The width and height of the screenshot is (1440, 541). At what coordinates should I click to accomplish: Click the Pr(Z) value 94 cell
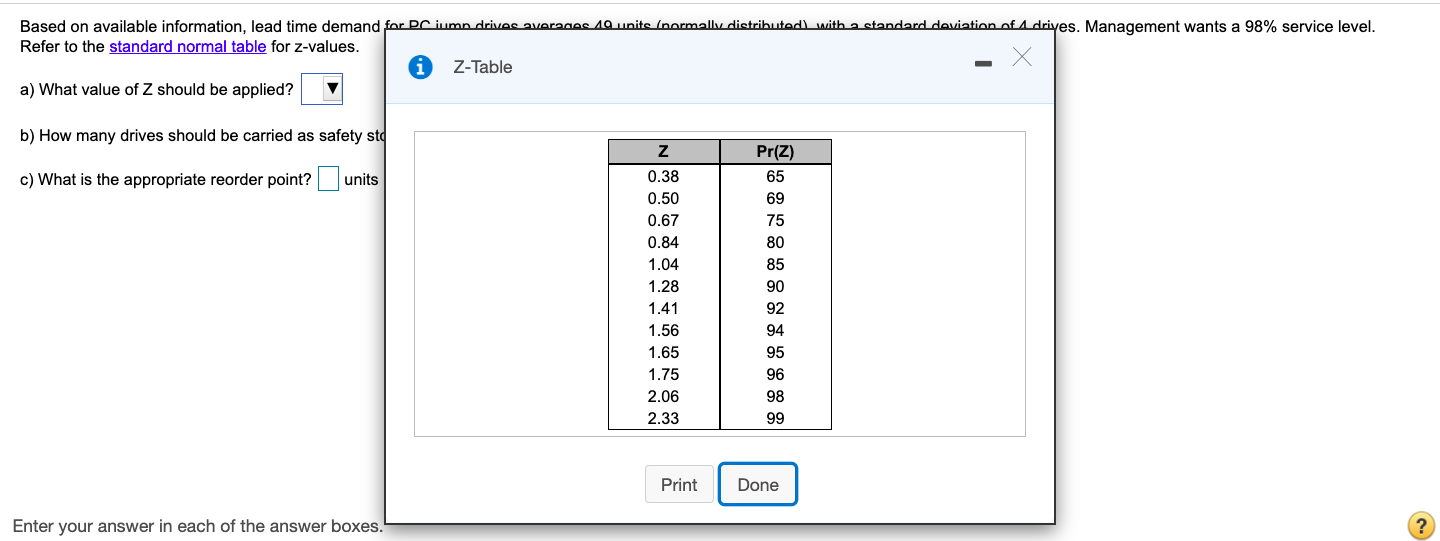tap(775, 330)
